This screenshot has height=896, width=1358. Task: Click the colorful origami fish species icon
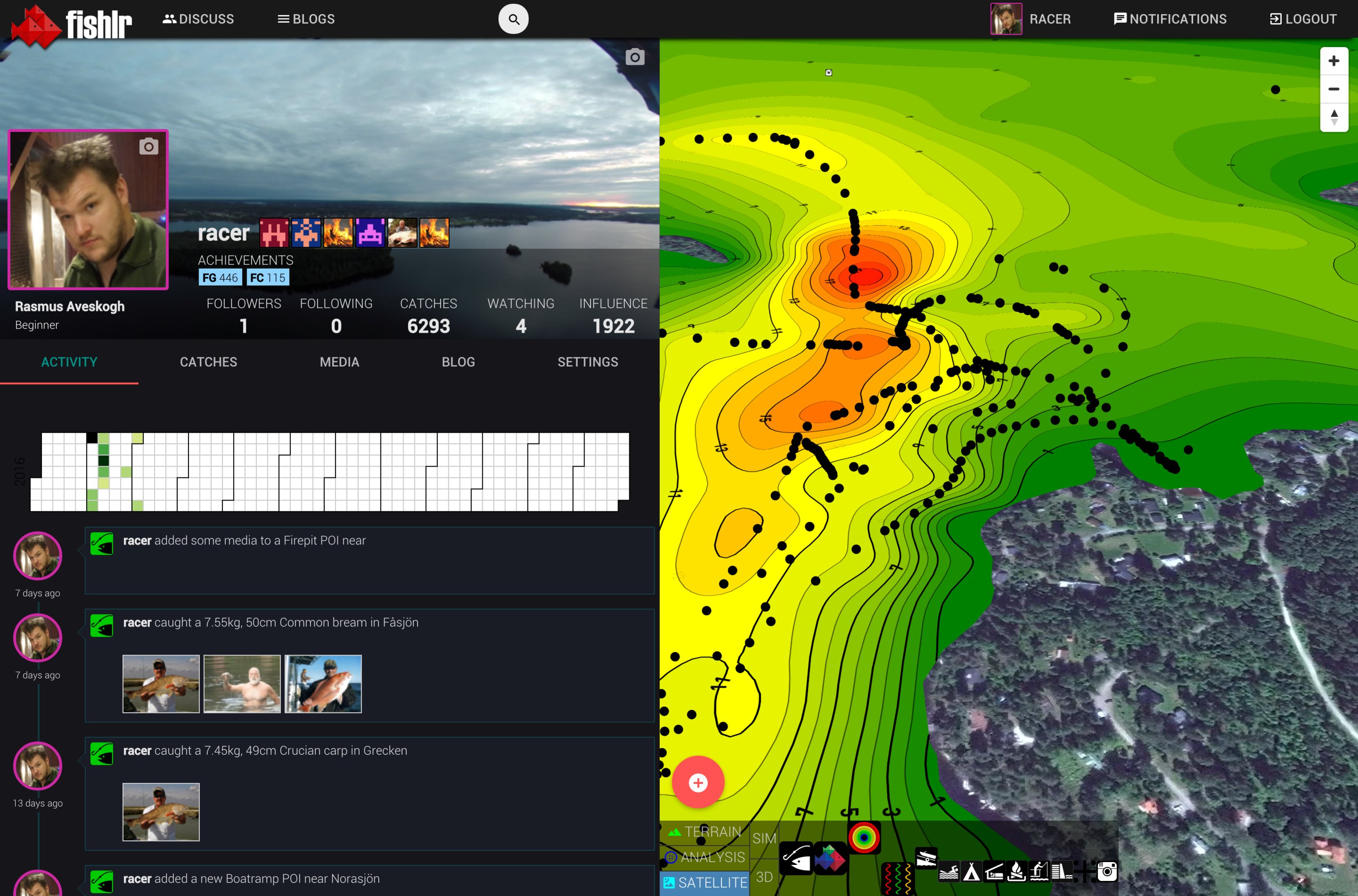coord(830,858)
